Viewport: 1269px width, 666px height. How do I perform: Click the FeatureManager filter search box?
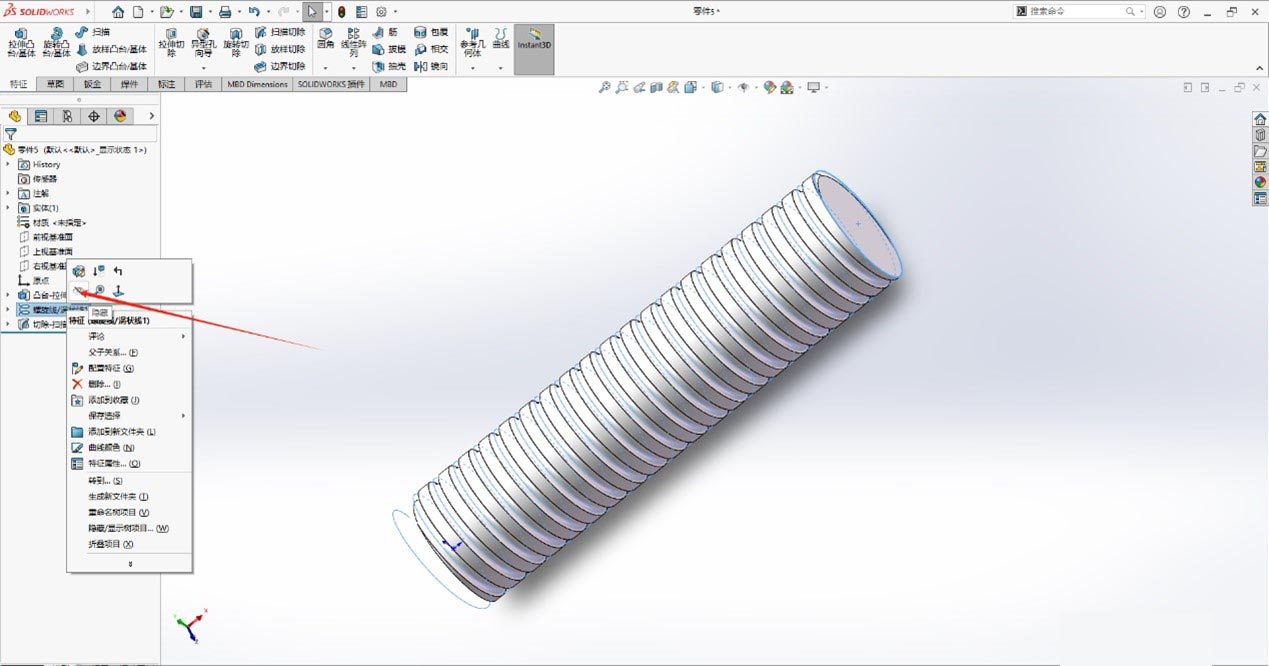click(x=80, y=134)
